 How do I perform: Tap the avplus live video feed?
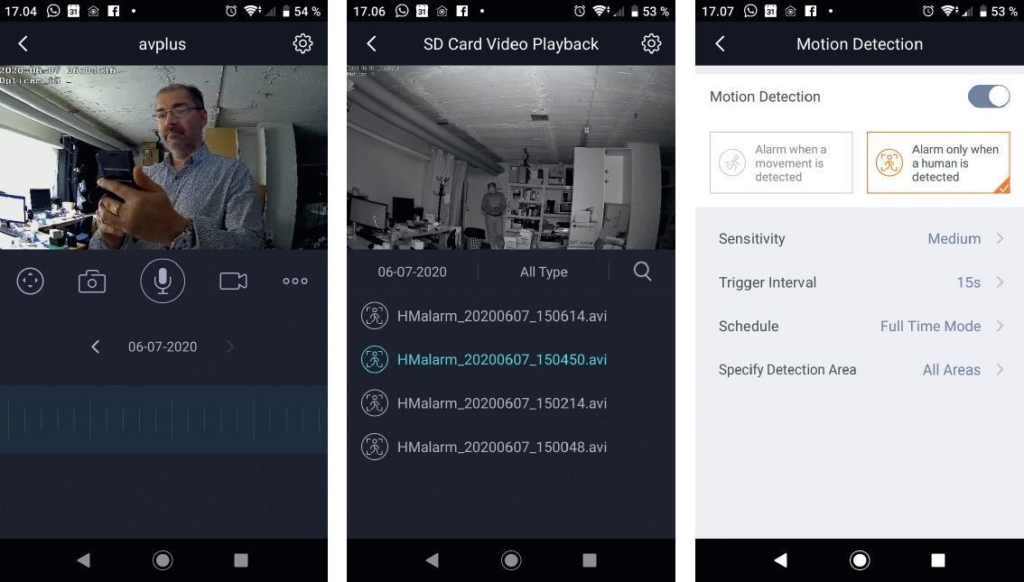pos(164,157)
